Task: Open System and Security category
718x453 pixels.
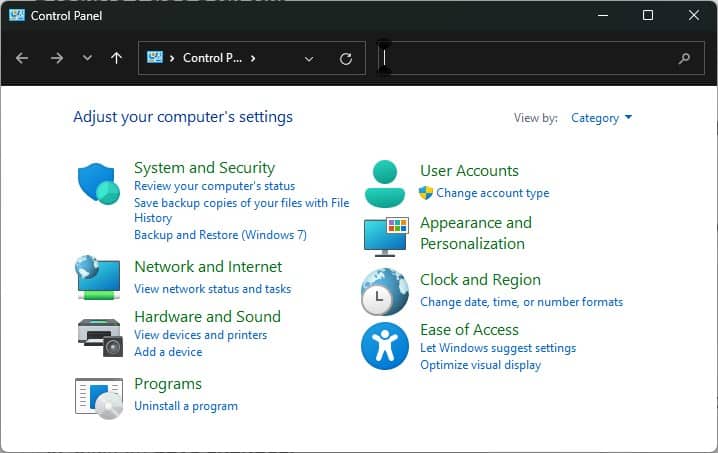Action: click(204, 168)
